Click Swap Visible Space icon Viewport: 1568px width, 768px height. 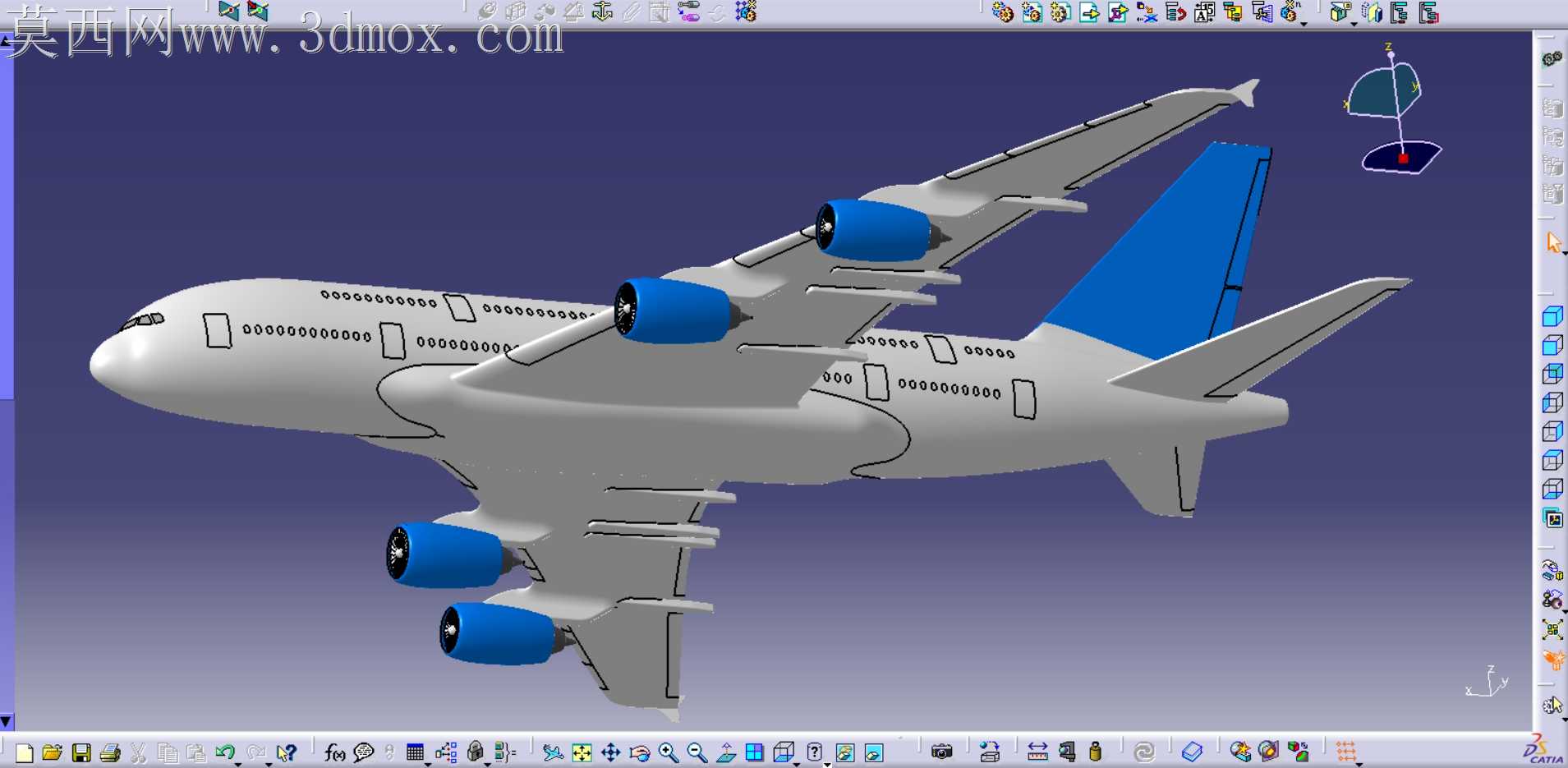(x=874, y=752)
